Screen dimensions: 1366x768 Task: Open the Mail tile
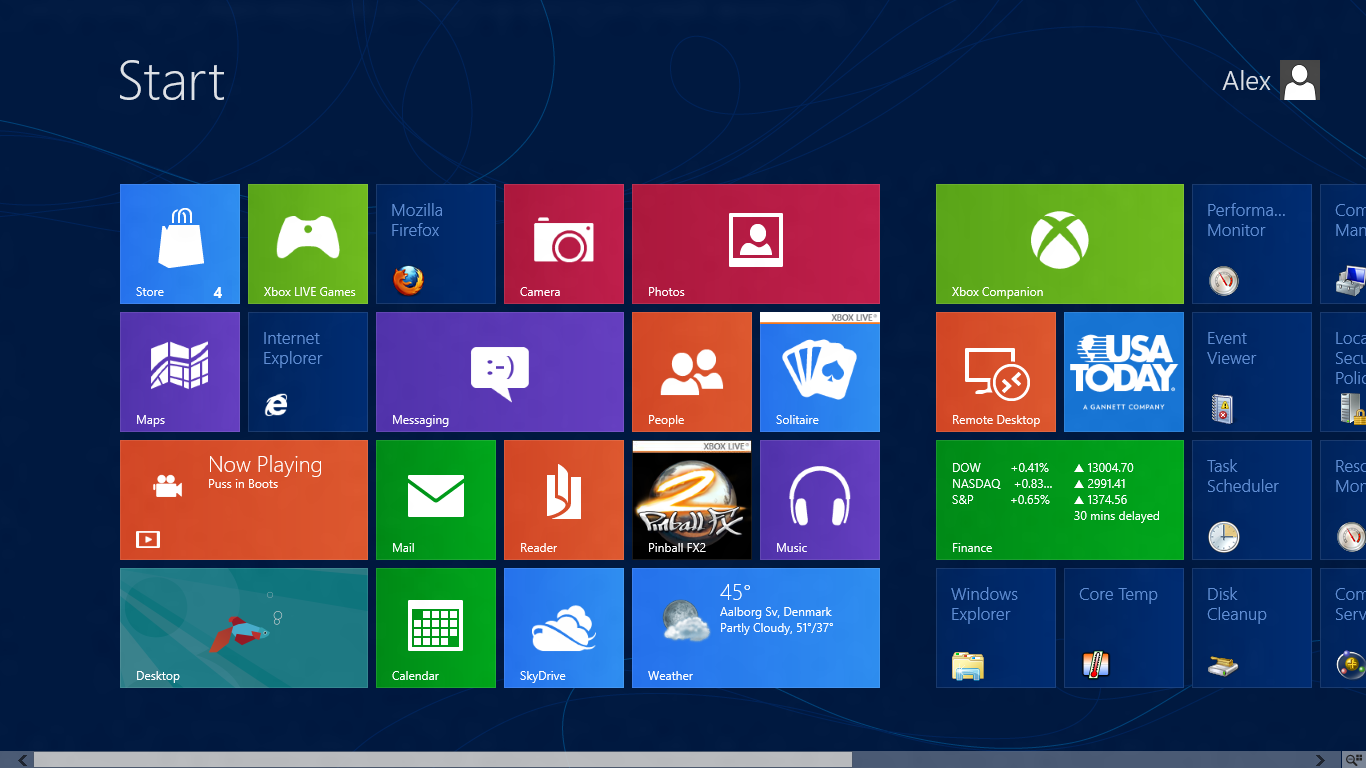click(436, 500)
